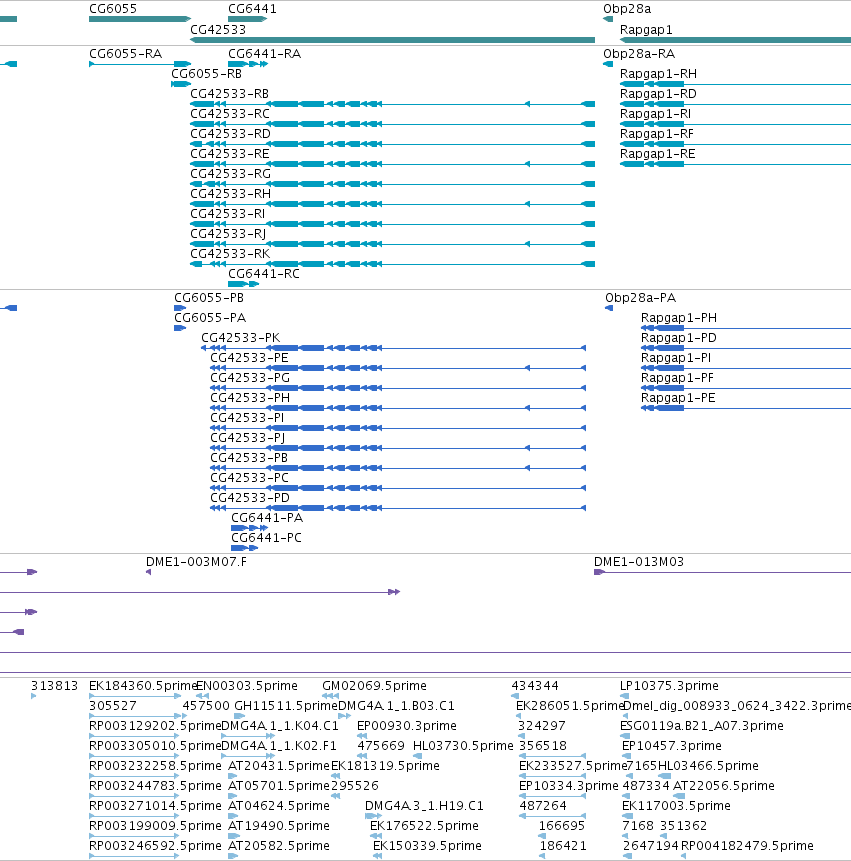Open transcript CG6055-RA
This screenshot has width=851, height=861.
pos(125,54)
